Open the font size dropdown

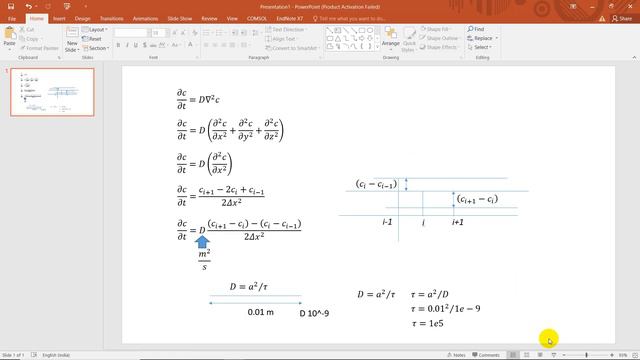[167, 33]
